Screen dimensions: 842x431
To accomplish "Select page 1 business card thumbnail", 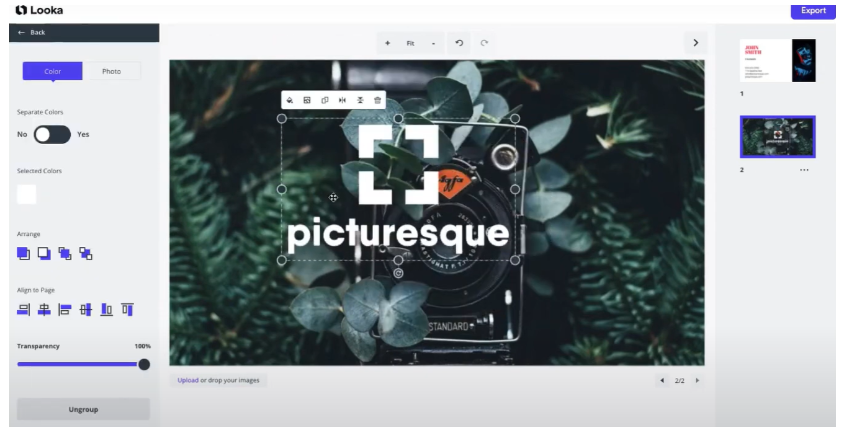I will [x=778, y=60].
